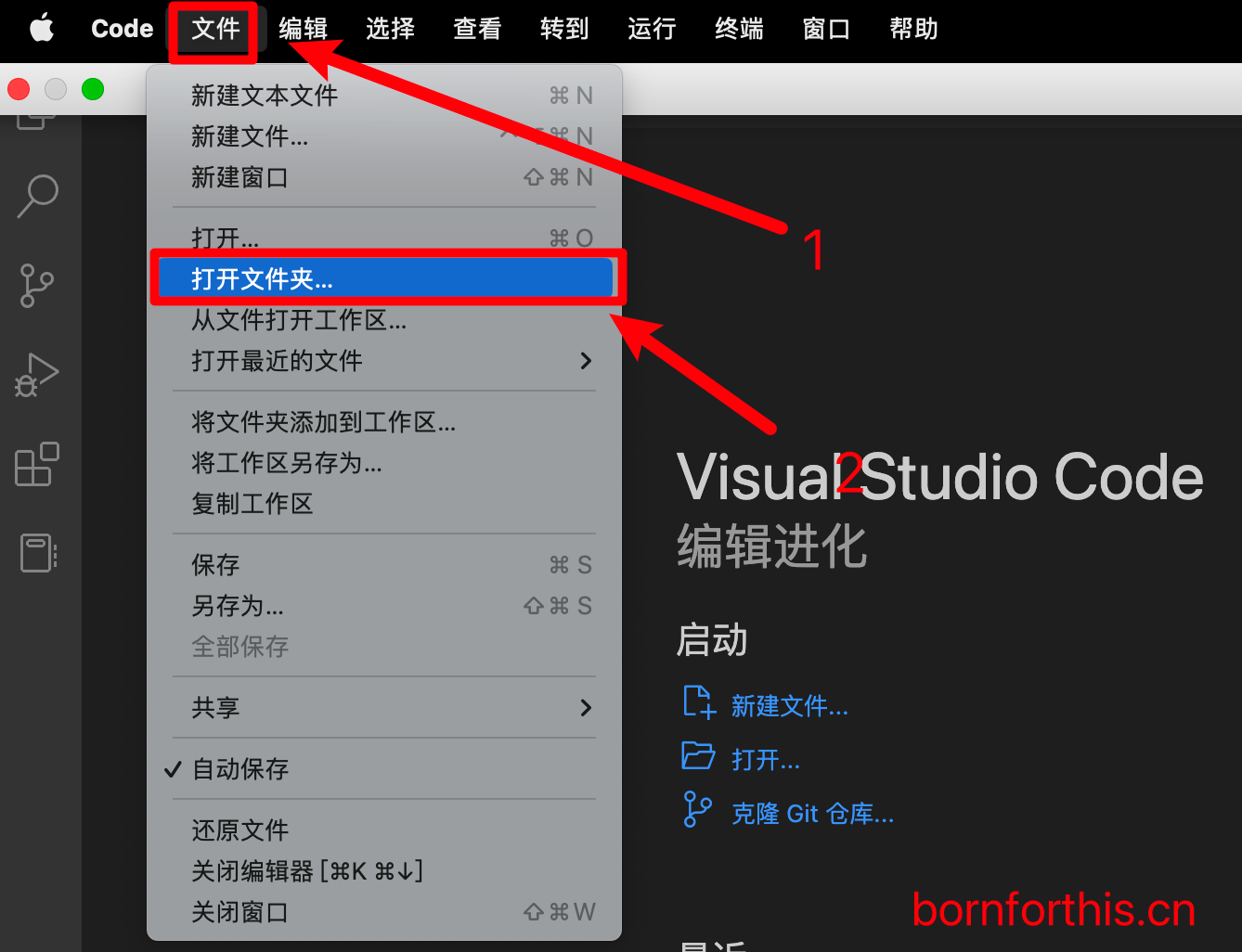Click the 新建文件... link on welcome page

[x=789, y=706]
